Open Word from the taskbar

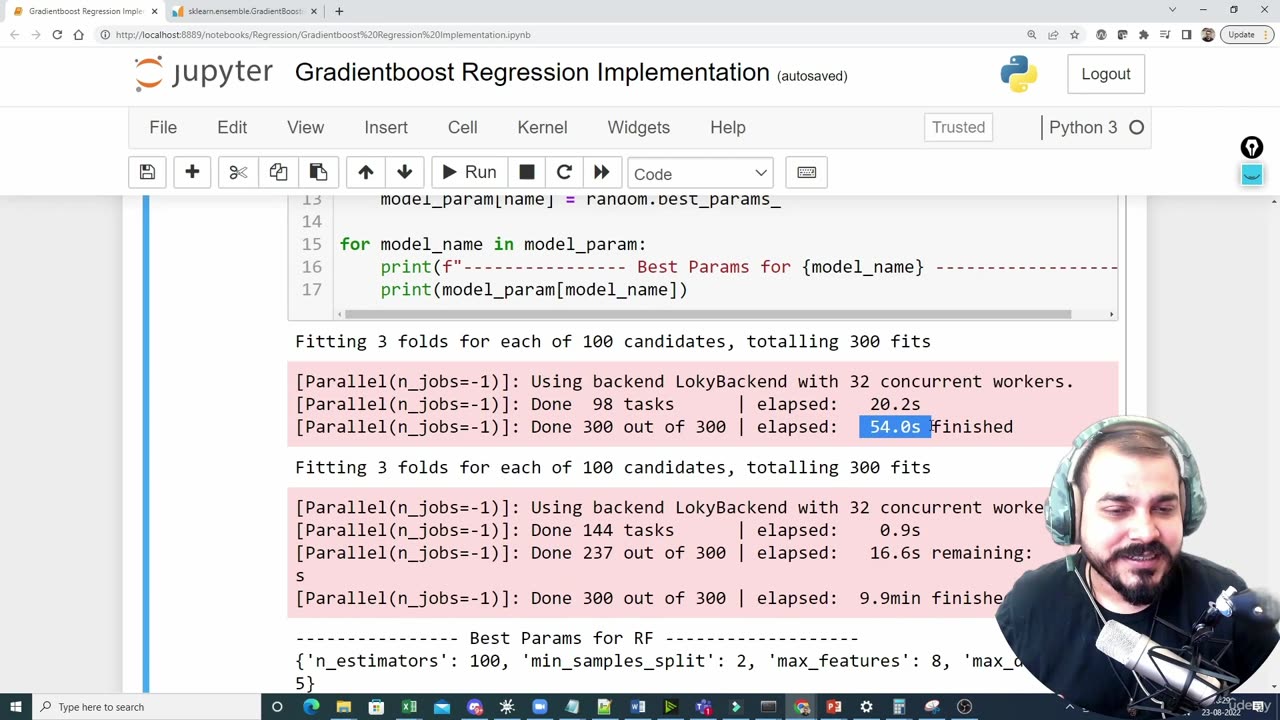(x=637, y=707)
